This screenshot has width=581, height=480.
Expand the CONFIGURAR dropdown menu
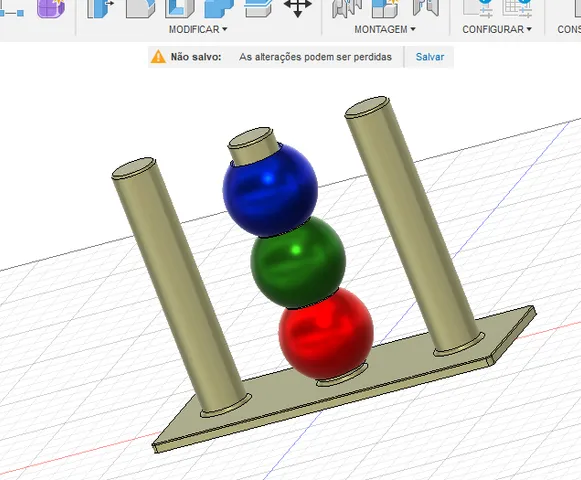coord(497,29)
